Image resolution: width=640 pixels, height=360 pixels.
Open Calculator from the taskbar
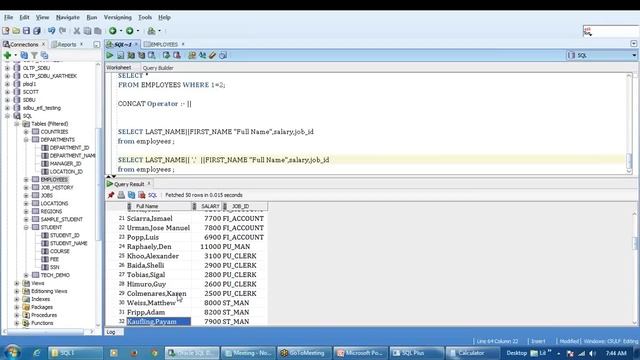(x=473, y=353)
